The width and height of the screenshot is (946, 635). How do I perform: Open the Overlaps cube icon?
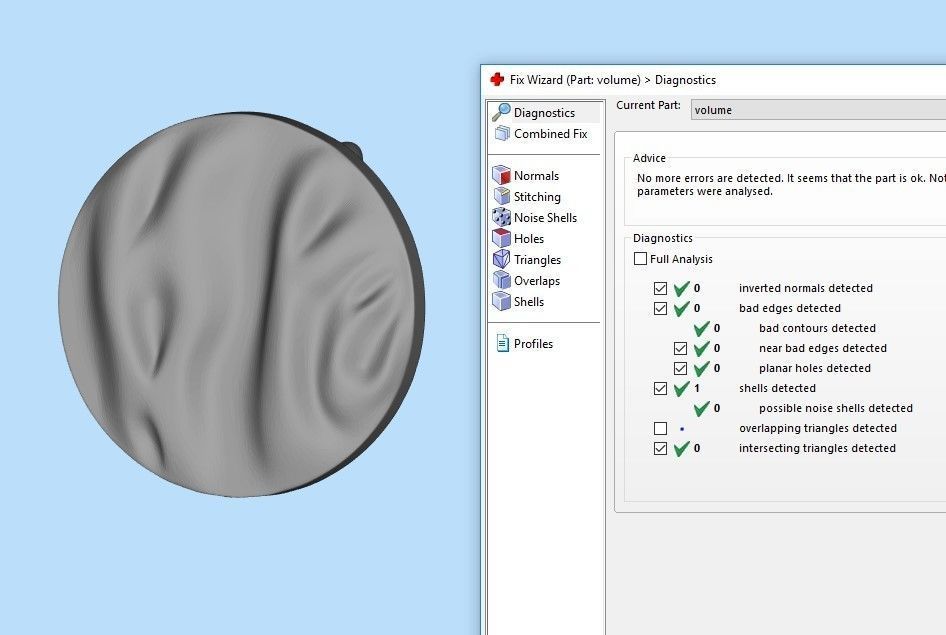pyautogui.click(x=501, y=280)
